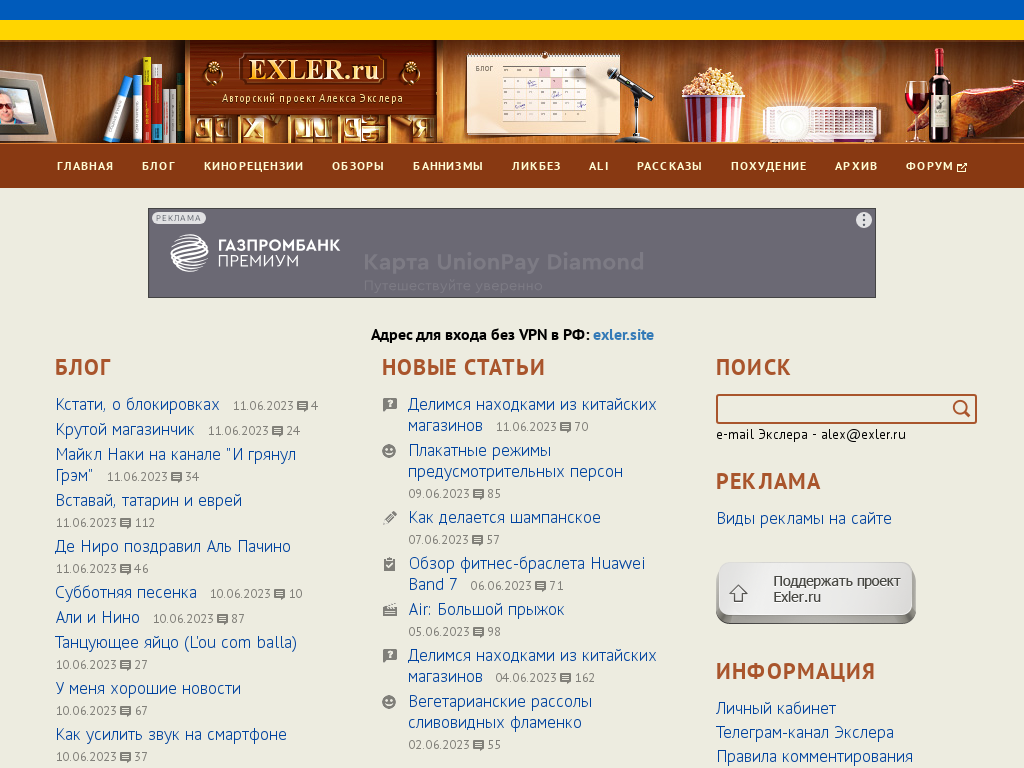Open 'Танцующее яйцо (L'ou com balla)' post
1024x768 pixels.
pyautogui.click(x=176, y=643)
